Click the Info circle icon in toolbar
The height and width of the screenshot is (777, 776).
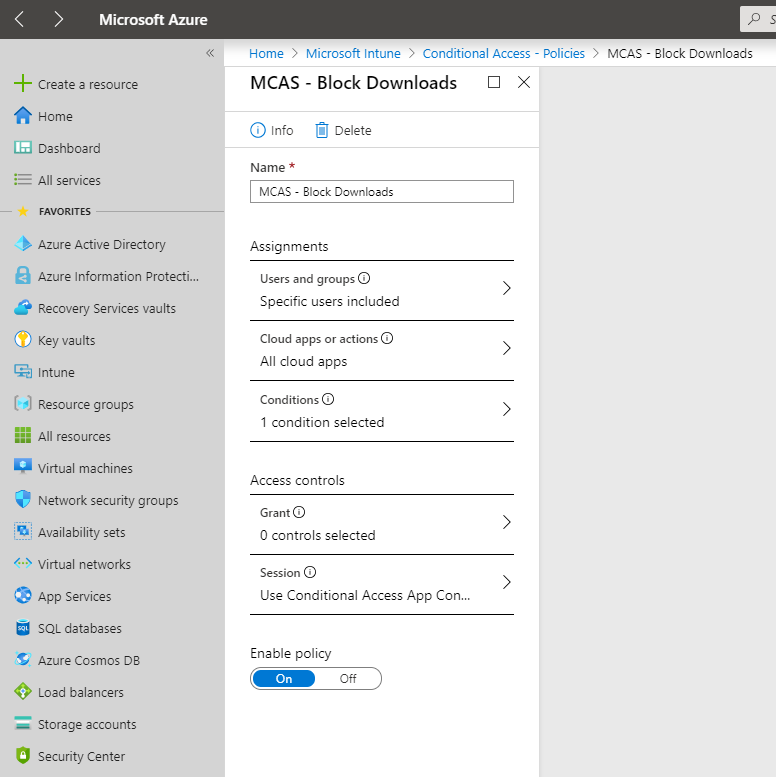[x=258, y=130]
